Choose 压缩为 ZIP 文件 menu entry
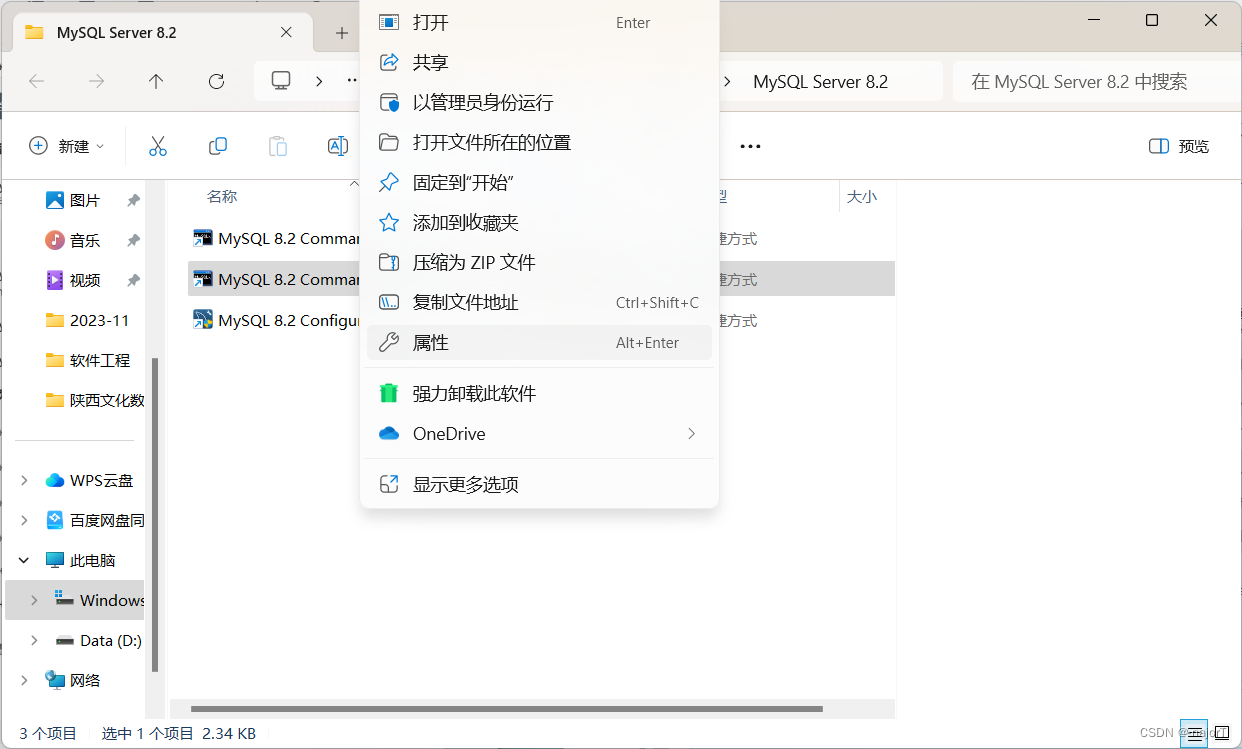The width and height of the screenshot is (1242, 749). click(539, 262)
